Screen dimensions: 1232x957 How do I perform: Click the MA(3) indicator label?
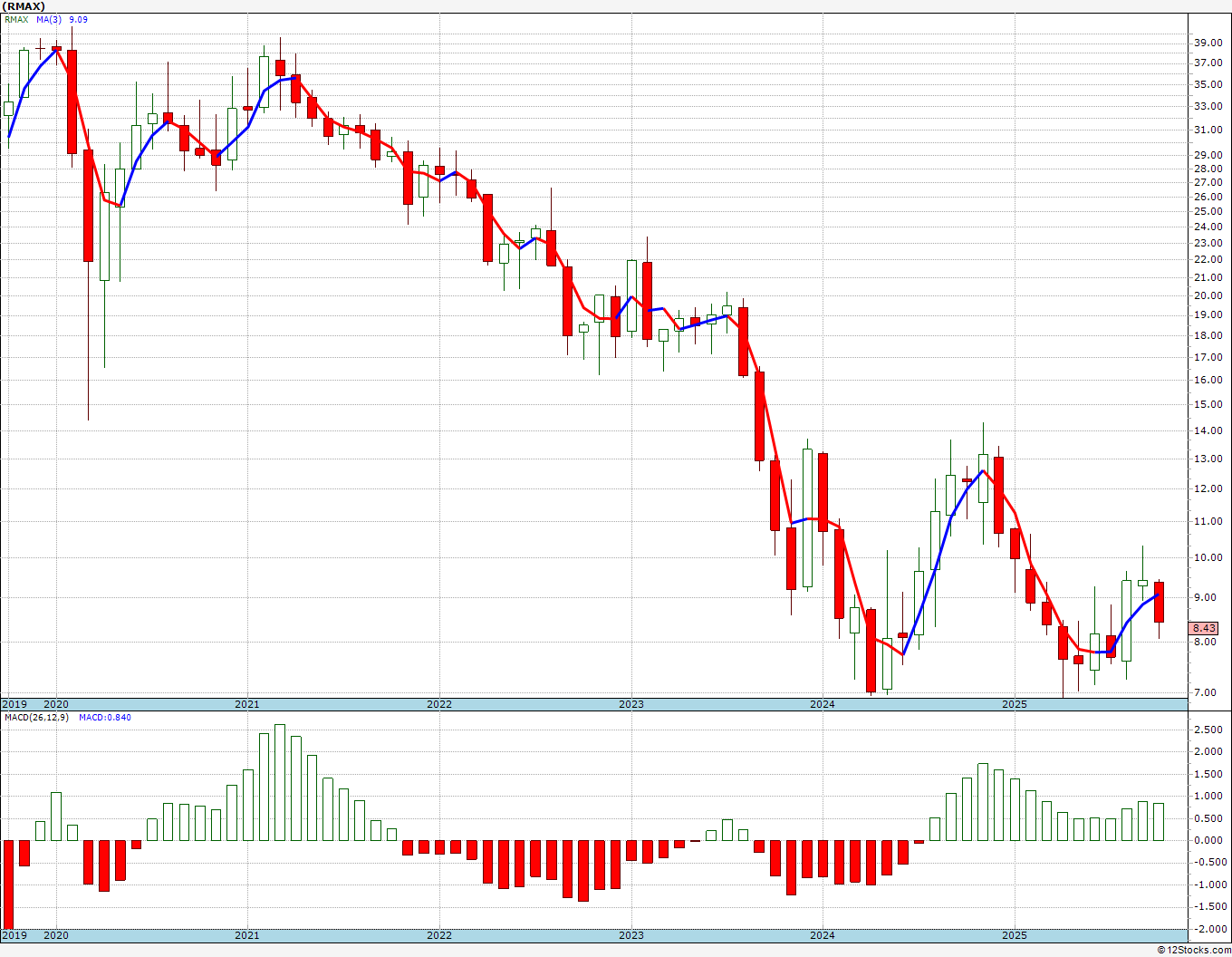pos(49,20)
